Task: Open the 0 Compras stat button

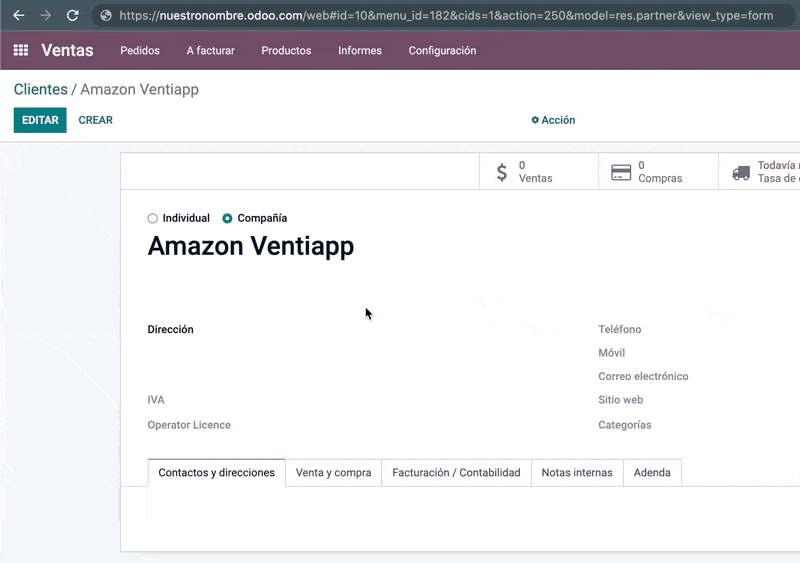Action: [658, 172]
